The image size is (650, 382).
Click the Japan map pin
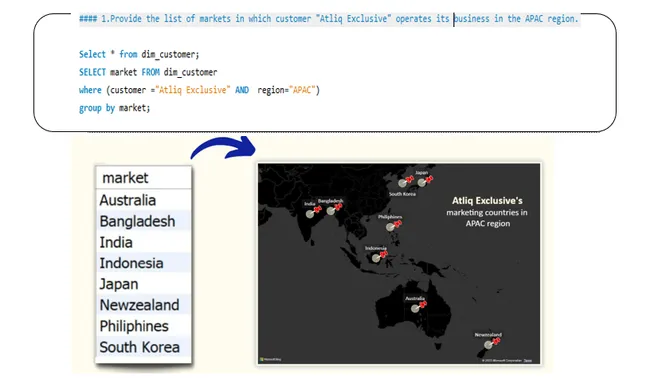tap(425, 181)
